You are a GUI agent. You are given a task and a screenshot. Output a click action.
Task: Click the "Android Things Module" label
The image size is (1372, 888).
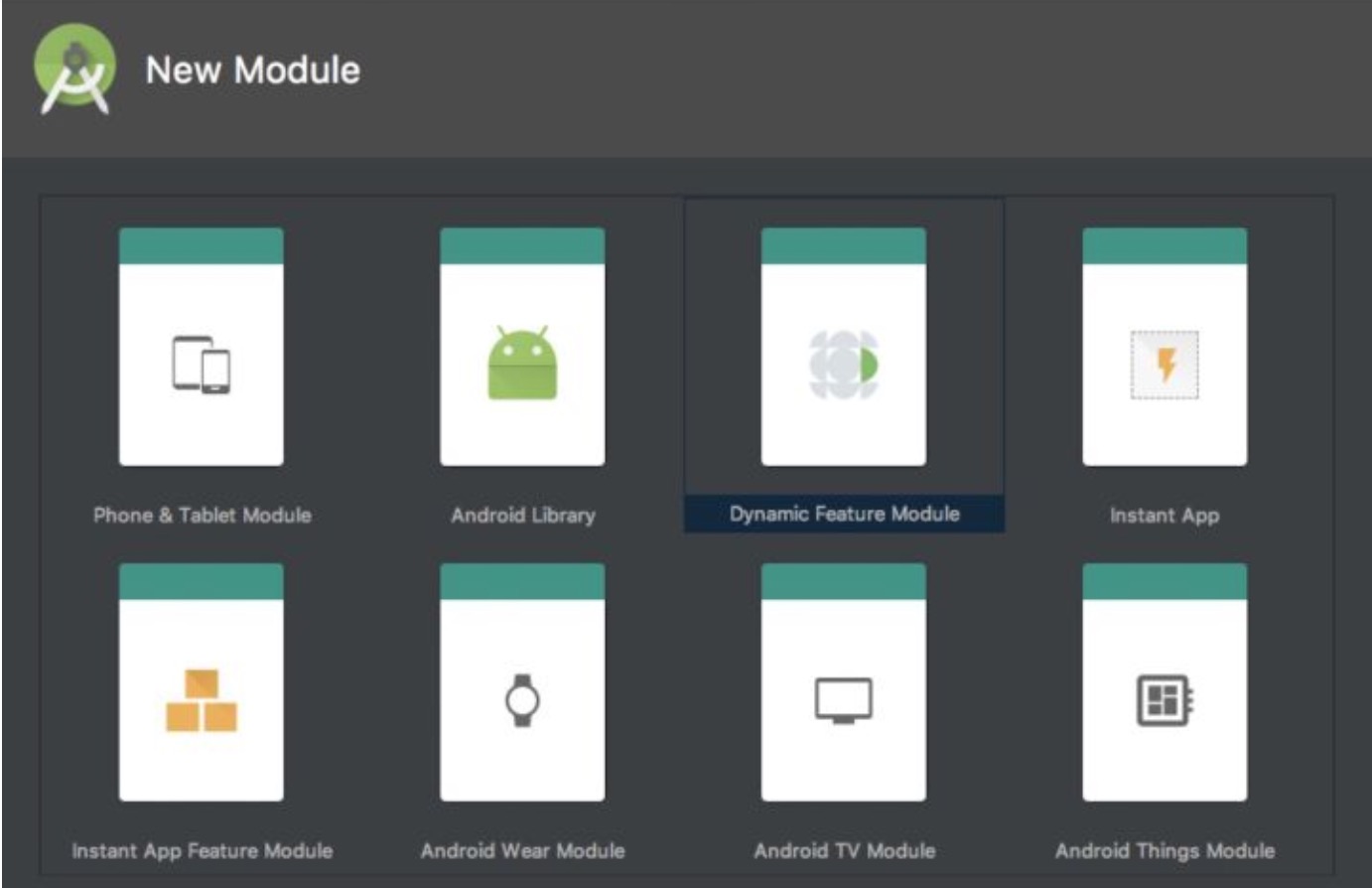(x=1166, y=850)
